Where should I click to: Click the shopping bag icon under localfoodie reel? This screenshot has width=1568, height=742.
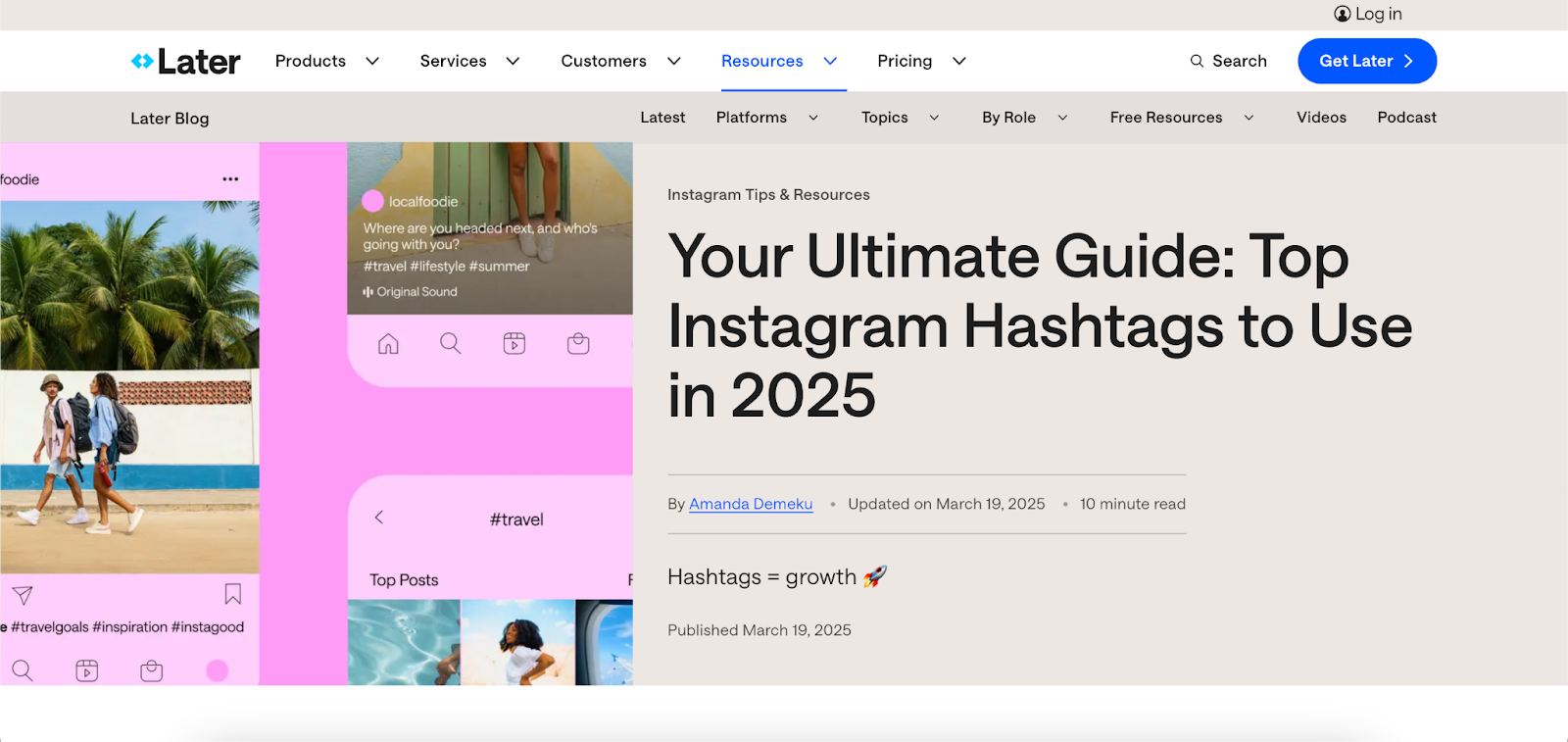tap(578, 343)
